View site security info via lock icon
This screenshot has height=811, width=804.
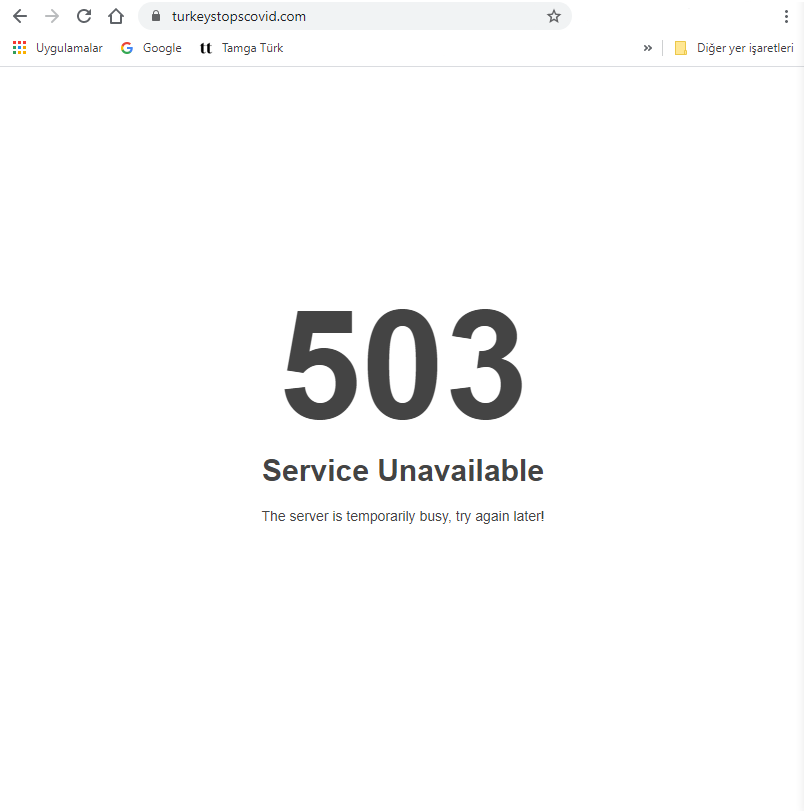(x=156, y=16)
